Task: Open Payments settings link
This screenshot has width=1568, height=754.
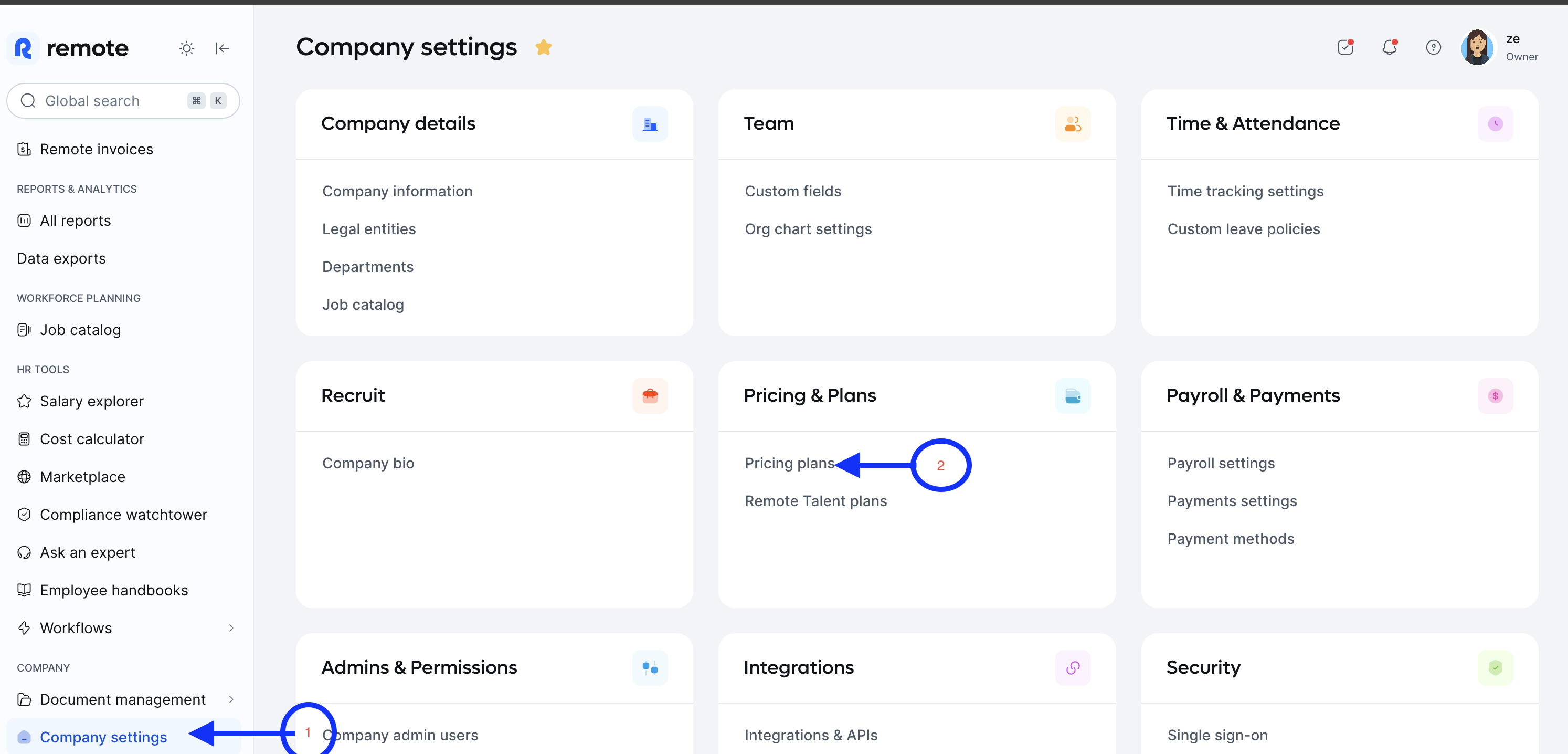Action: click(1232, 500)
